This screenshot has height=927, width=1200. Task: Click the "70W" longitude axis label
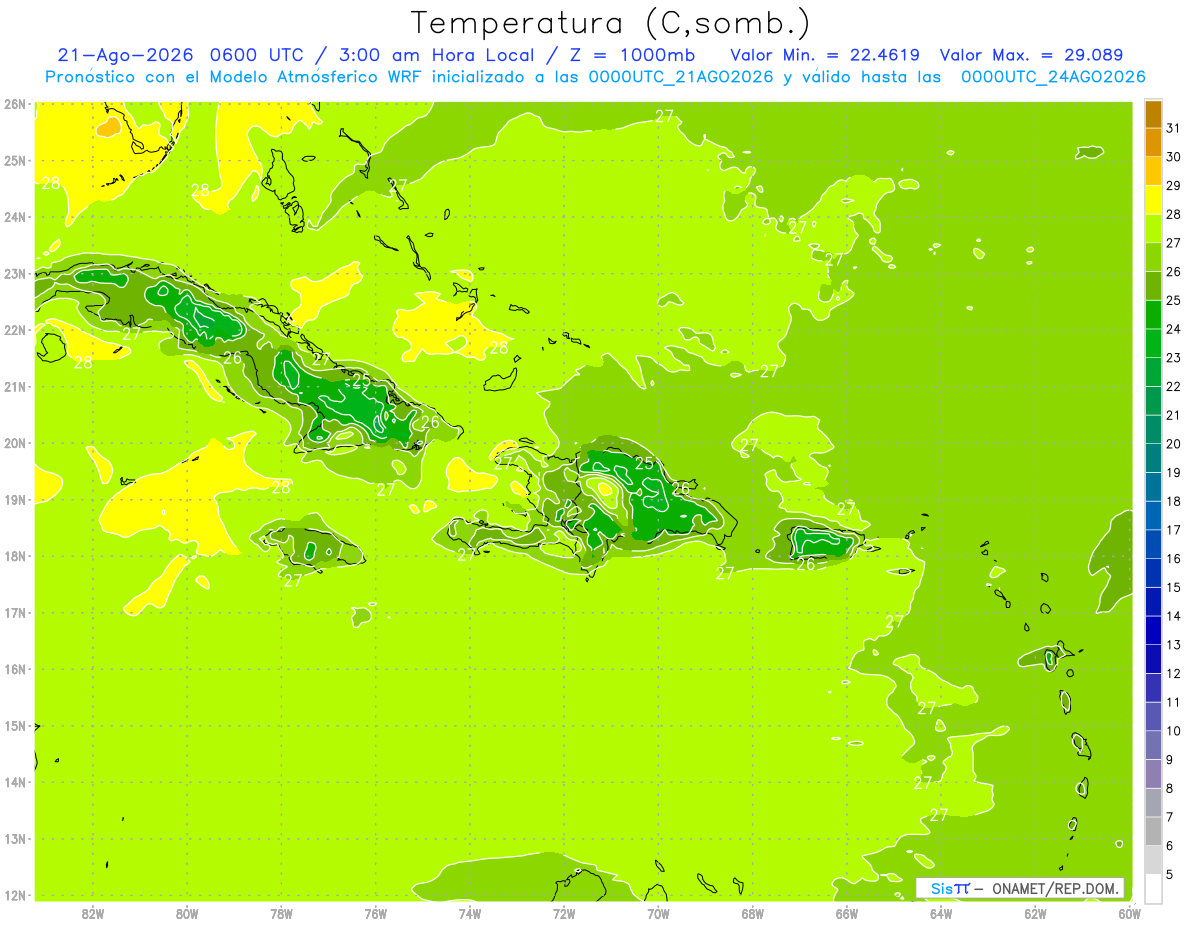tap(658, 913)
